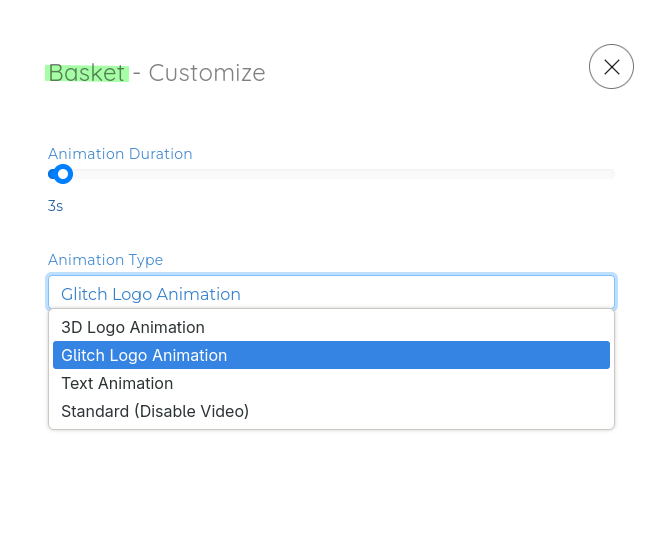Click the Animation Duration slider handle
Image resolution: width=664 pixels, height=553 pixels.
click(63, 174)
